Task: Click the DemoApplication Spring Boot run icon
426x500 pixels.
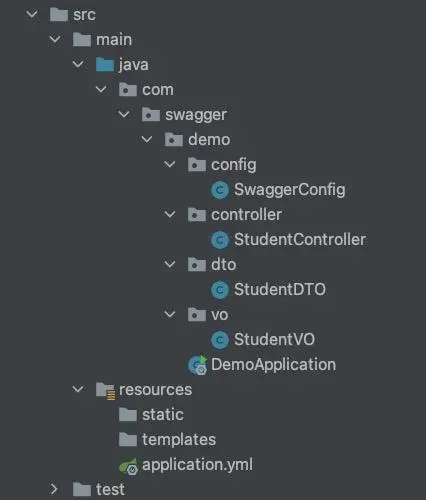Action: (x=198, y=365)
